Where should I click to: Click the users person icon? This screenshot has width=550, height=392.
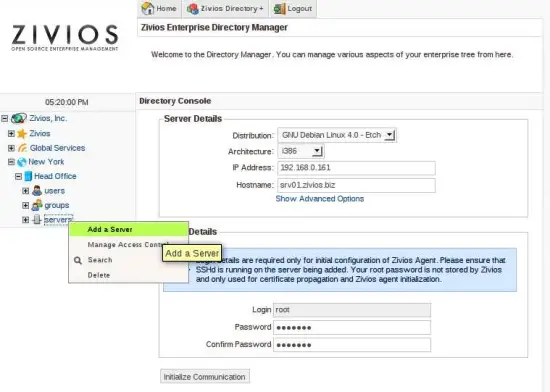37,191
